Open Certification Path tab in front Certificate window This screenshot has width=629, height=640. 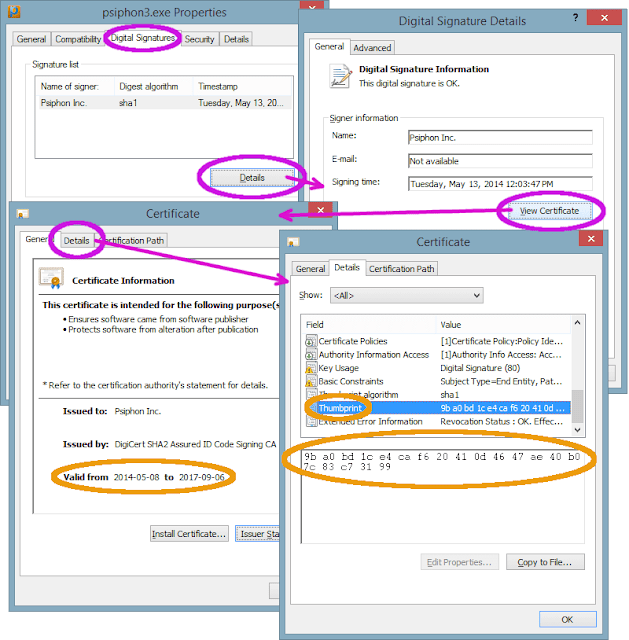402,269
